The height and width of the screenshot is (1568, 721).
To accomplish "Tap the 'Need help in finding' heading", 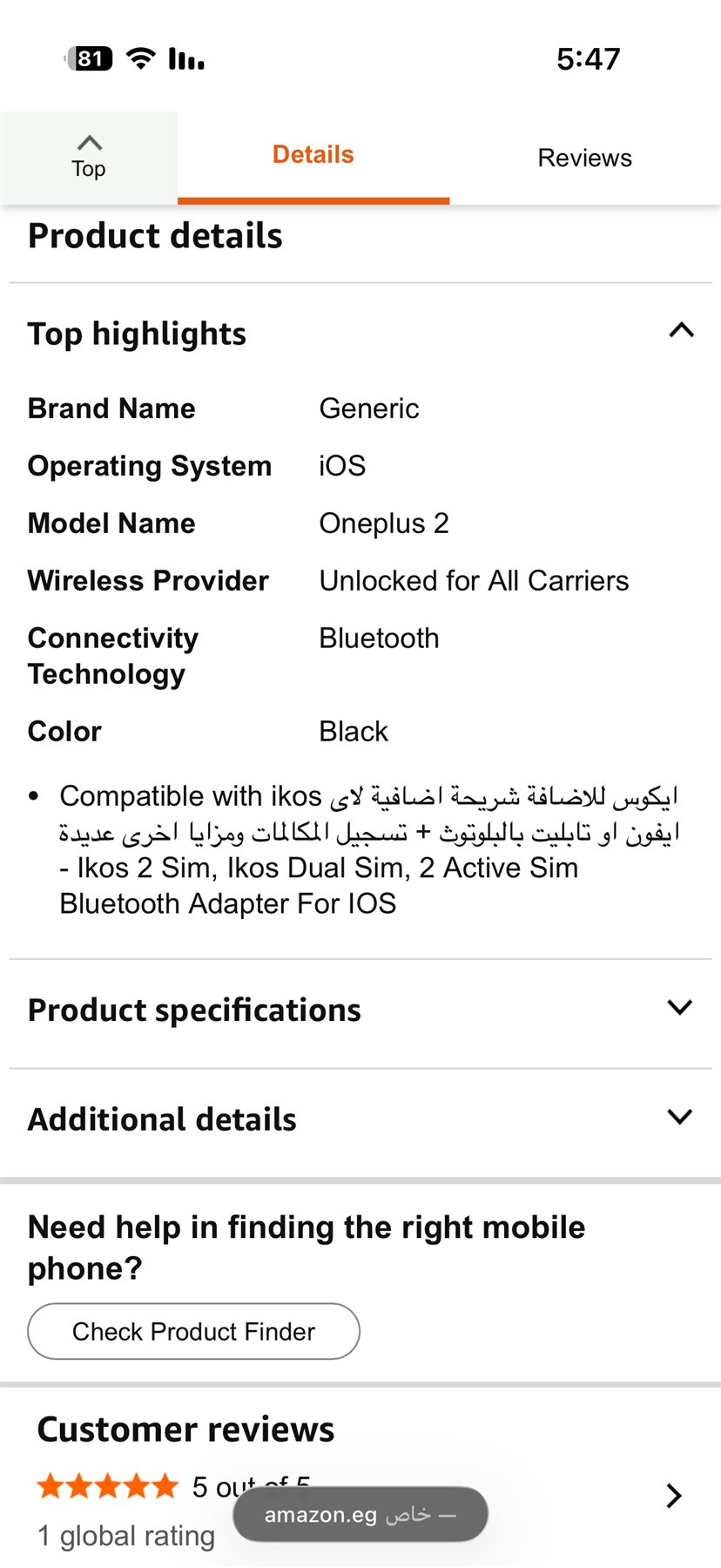I will 307,1247.
